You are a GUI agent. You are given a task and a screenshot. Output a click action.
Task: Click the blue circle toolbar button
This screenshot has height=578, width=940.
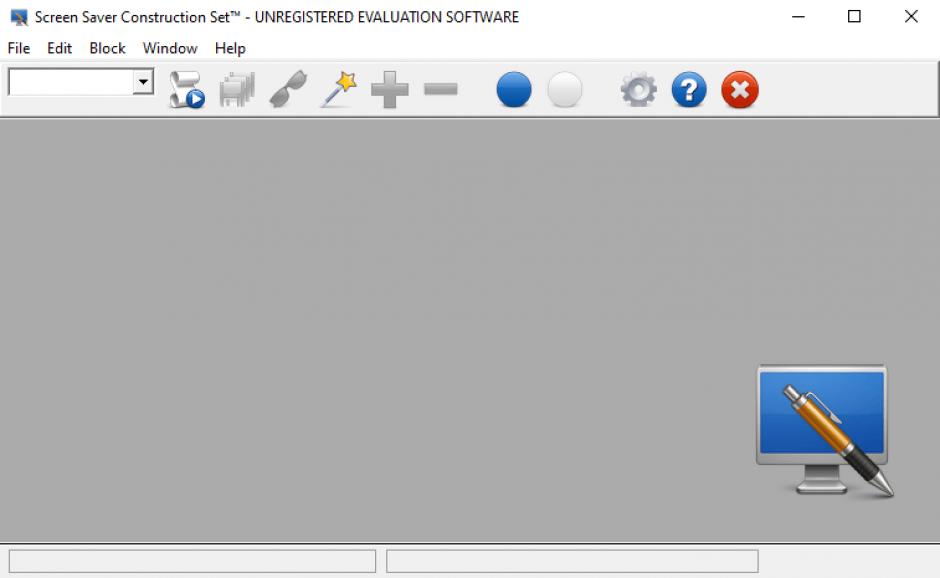coord(514,89)
